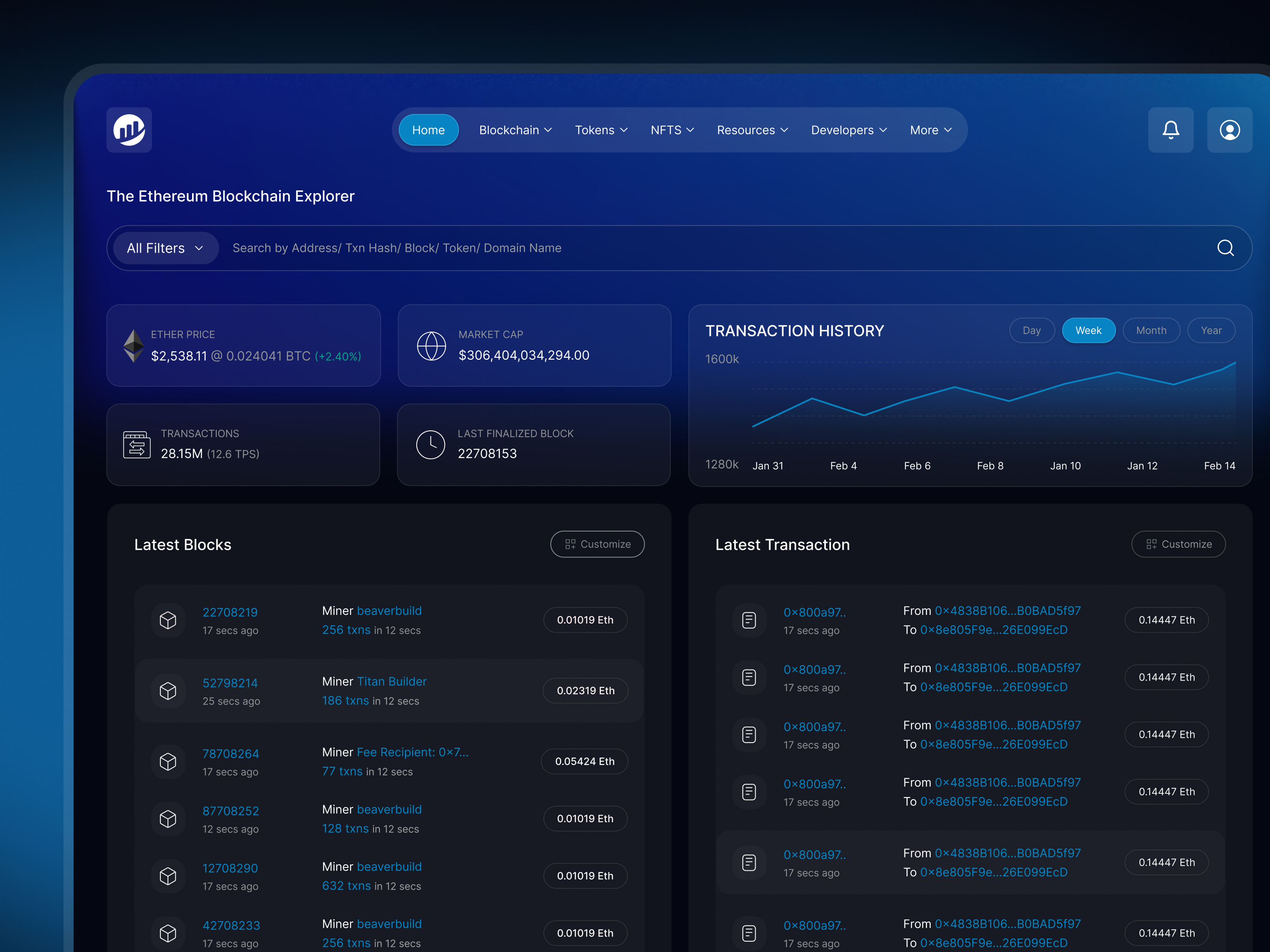Open From address in first transaction
This screenshot has width=1270, height=952.
coord(1008,610)
